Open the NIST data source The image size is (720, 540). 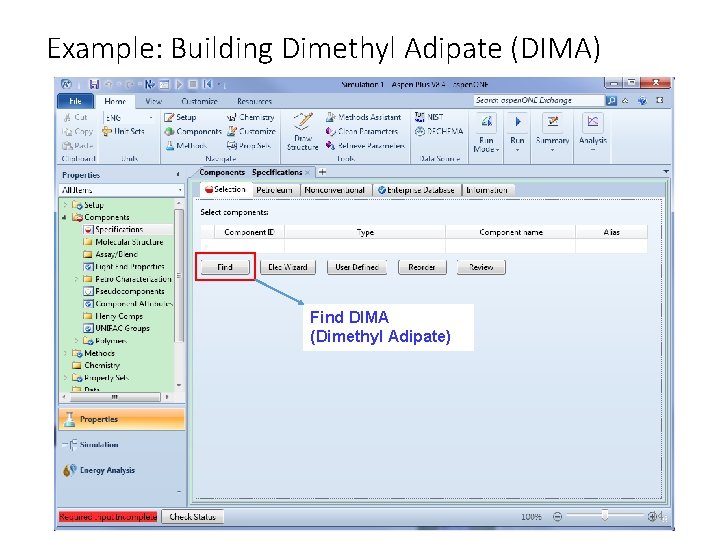(429, 117)
